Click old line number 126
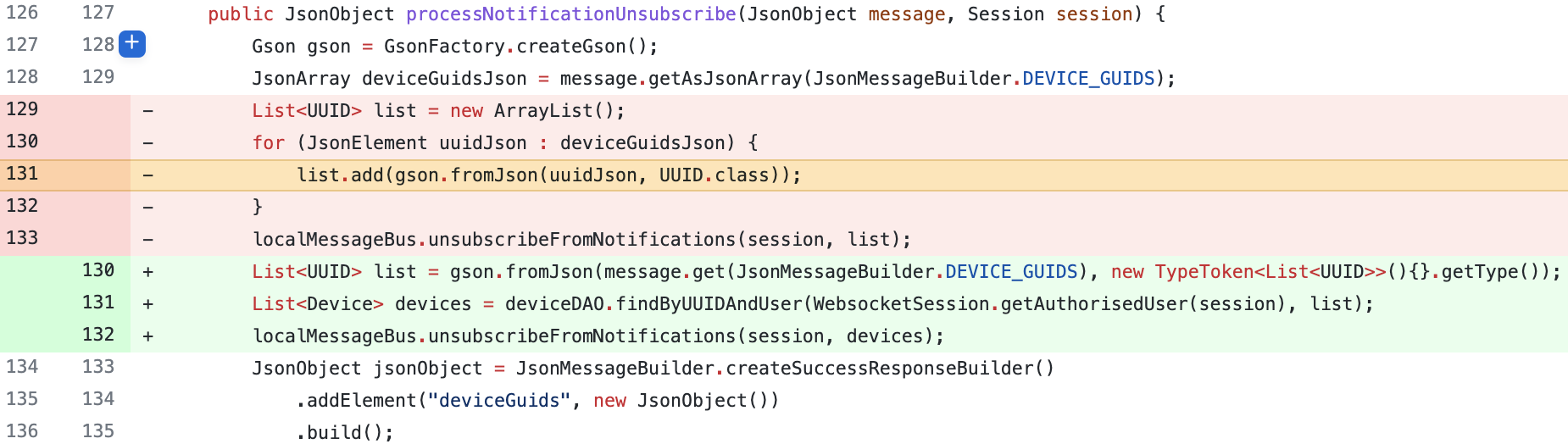 (22, 13)
